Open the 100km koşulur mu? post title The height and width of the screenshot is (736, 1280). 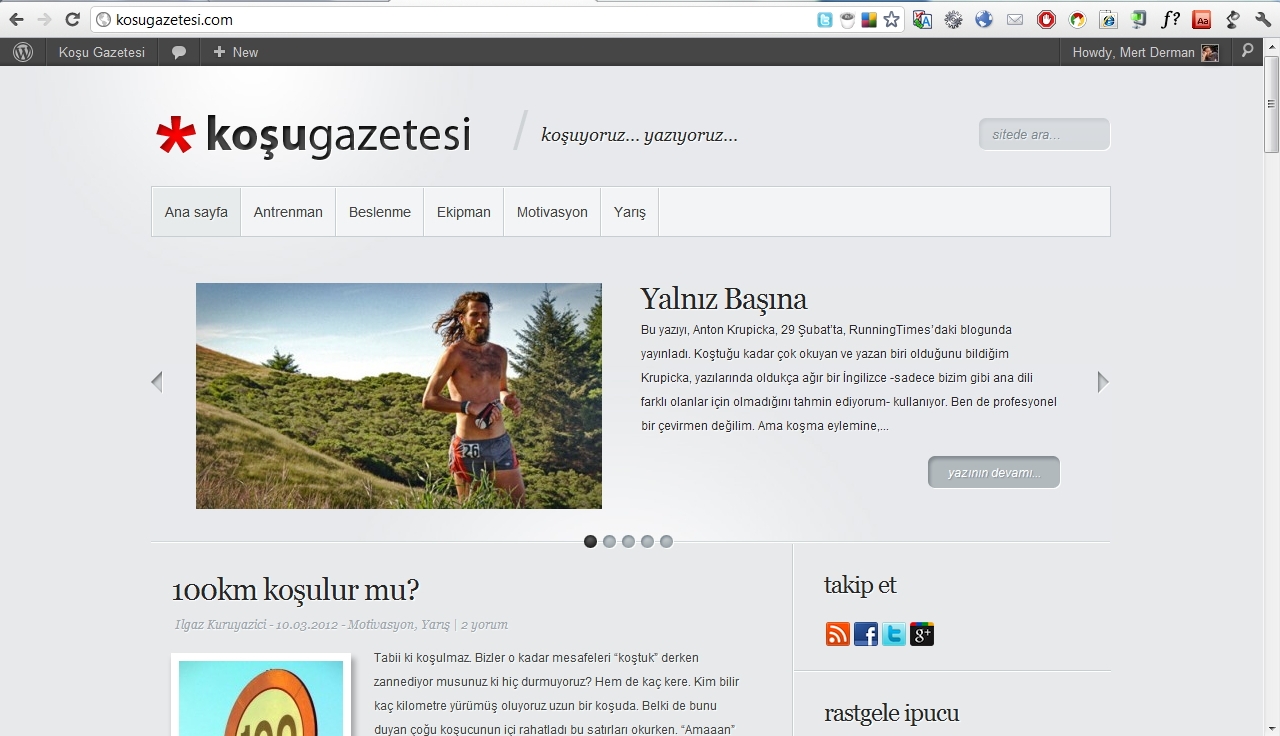(x=295, y=589)
